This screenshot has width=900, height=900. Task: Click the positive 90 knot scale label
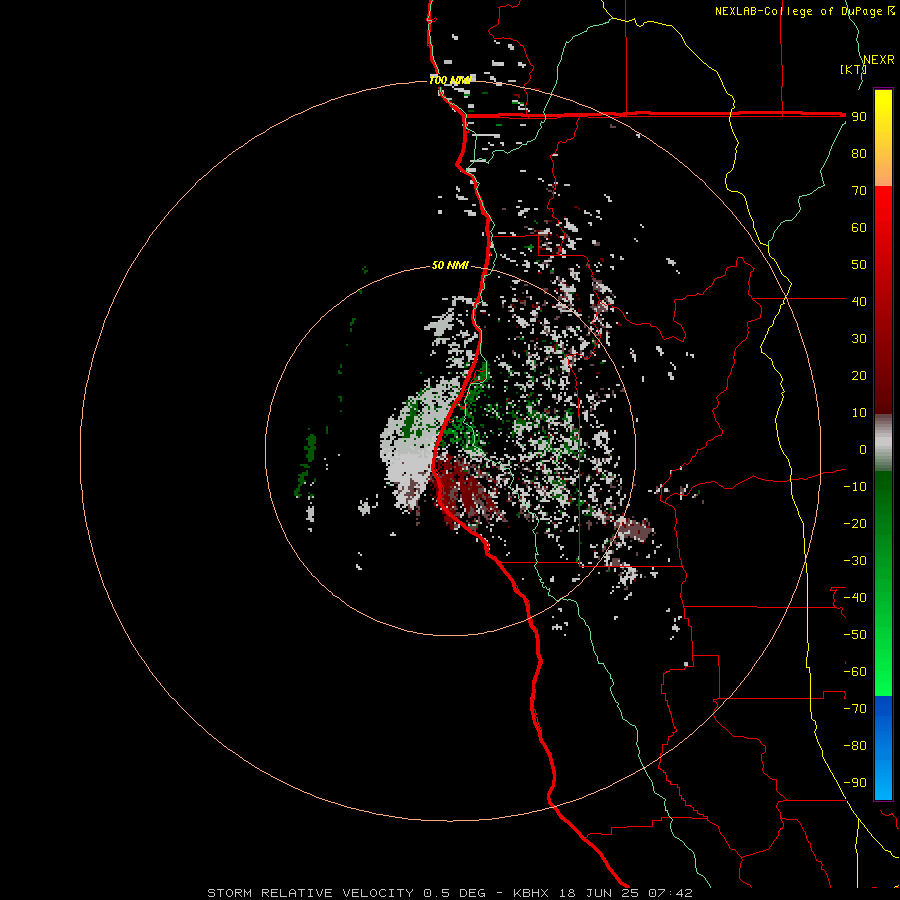[859, 117]
